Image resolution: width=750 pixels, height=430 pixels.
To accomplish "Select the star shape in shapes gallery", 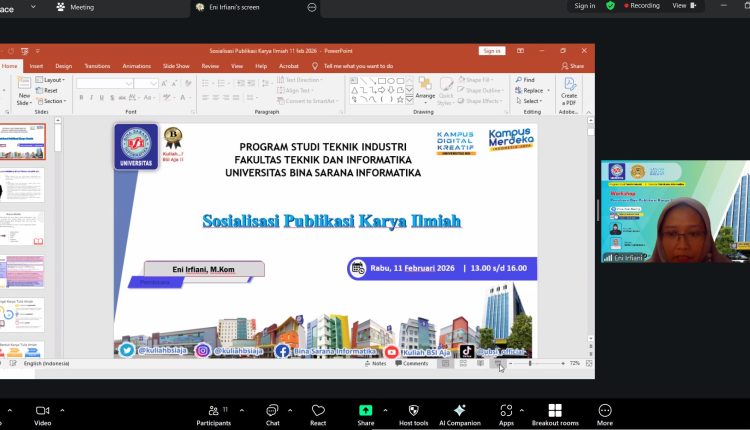I will click(400, 99).
